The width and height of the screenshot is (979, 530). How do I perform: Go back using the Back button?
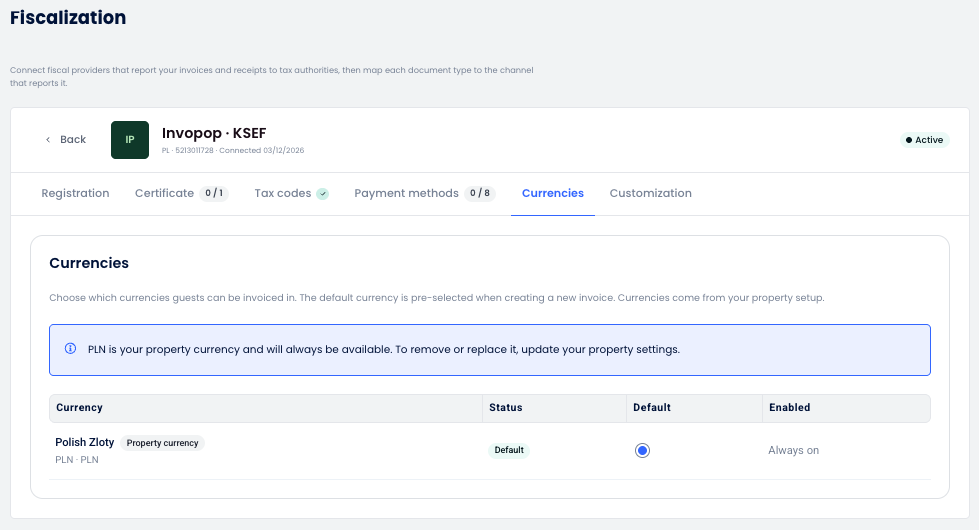tap(66, 140)
